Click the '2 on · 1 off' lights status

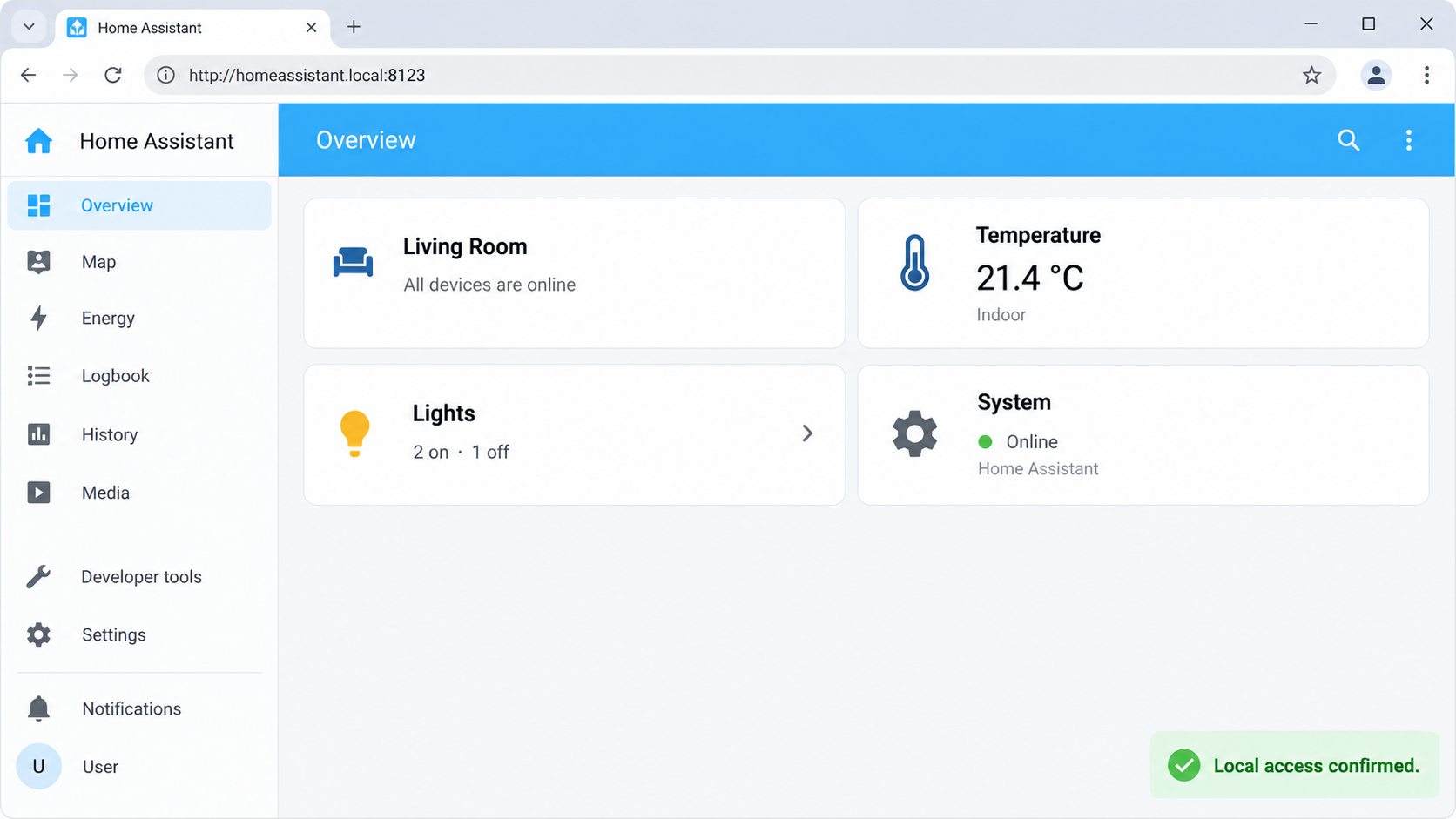tap(461, 452)
